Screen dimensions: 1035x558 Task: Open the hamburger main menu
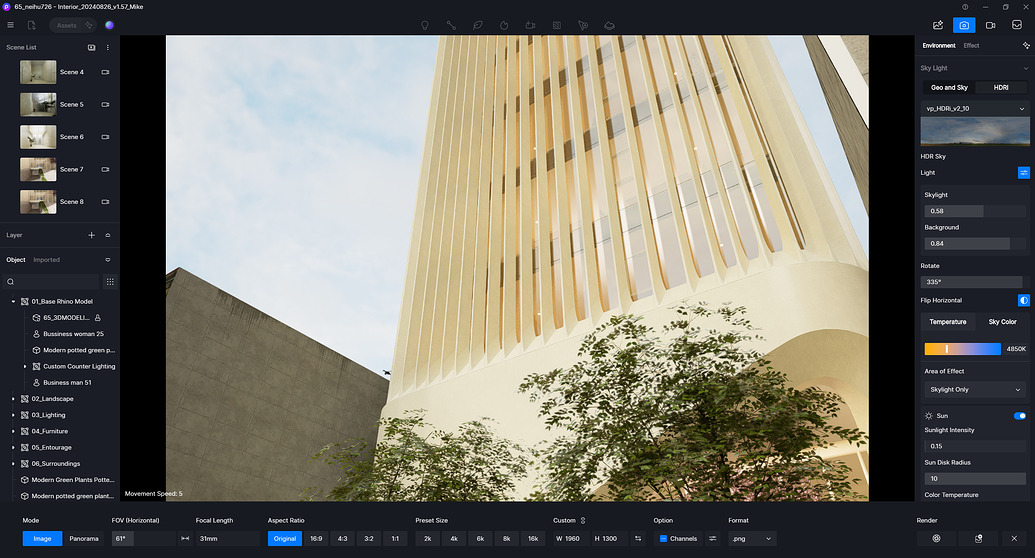[x=11, y=25]
